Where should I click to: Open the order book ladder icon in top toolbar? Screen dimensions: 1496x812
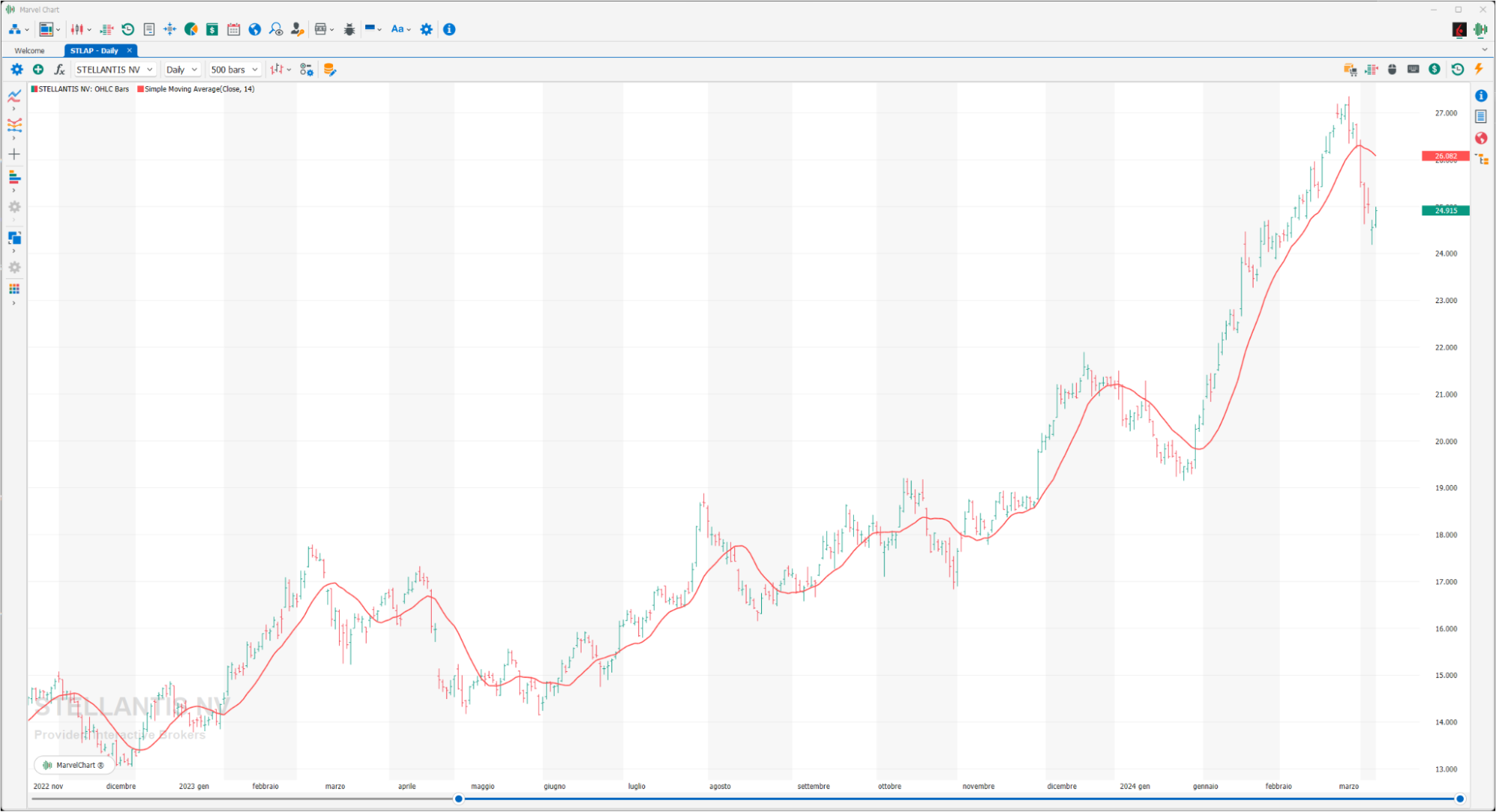(107, 29)
